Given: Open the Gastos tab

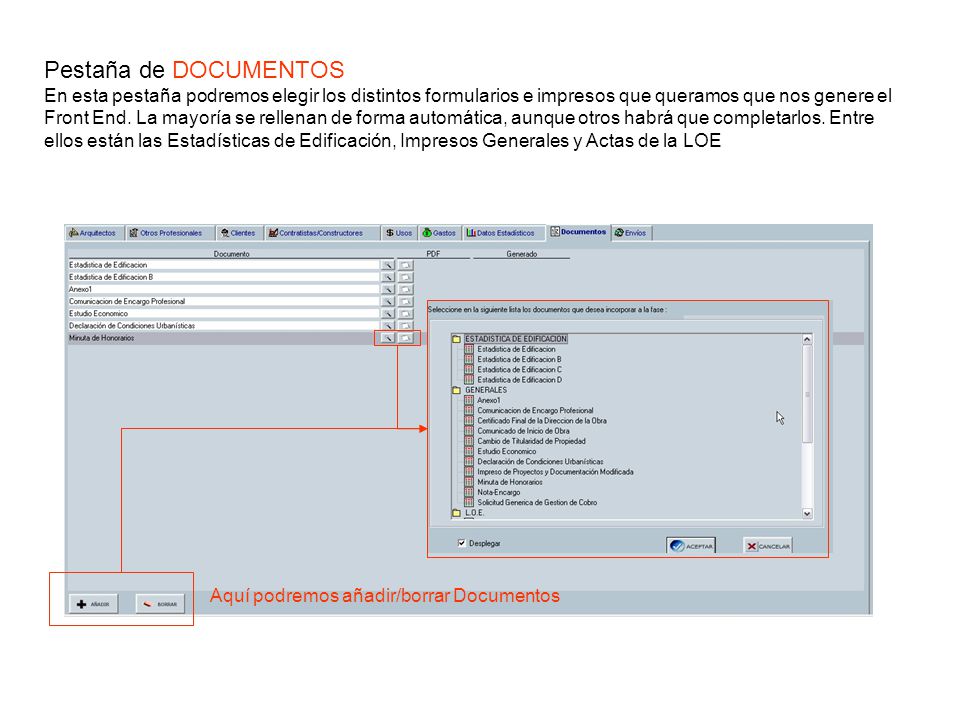Looking at the screenshot, I should click(x=439, y=233).
